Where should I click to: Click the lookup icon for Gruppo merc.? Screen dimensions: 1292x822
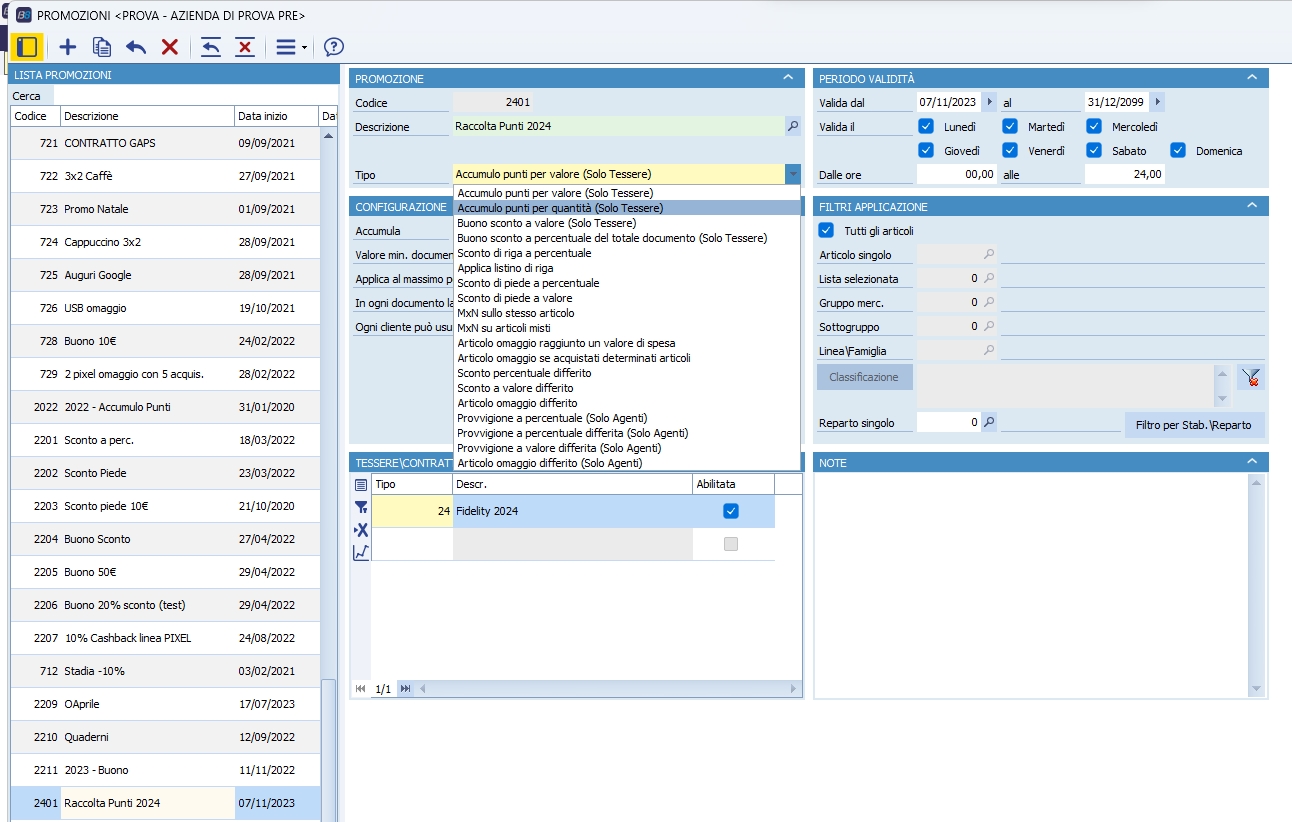click(989, 302)
